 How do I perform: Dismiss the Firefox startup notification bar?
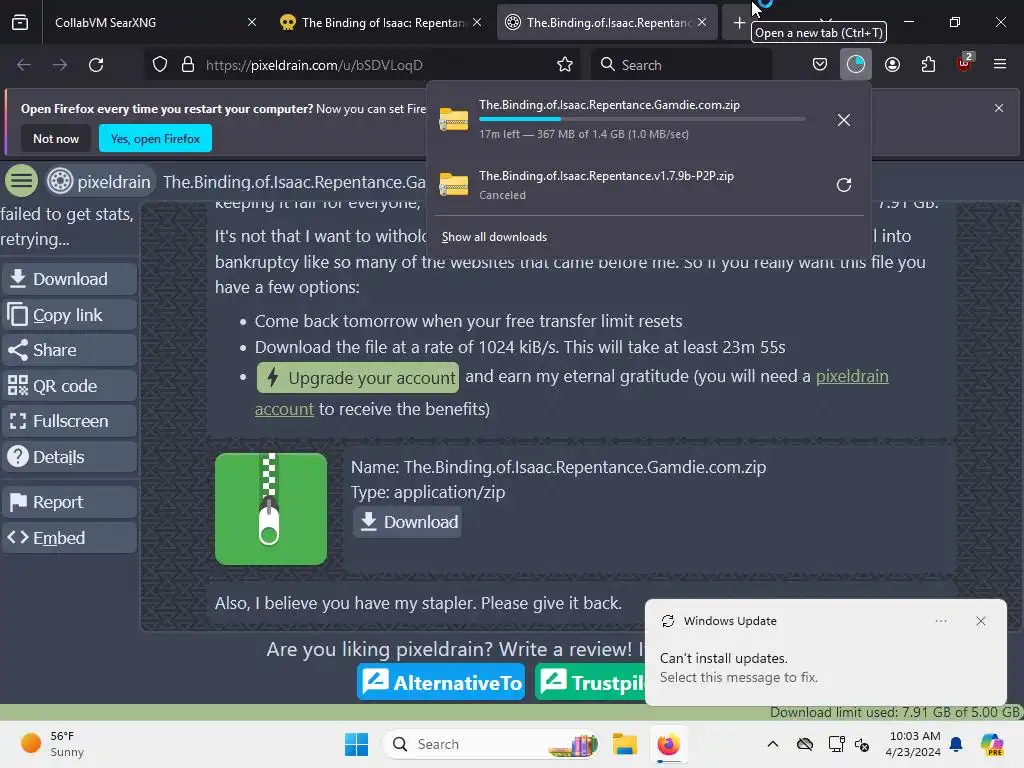tap(999, 108)
